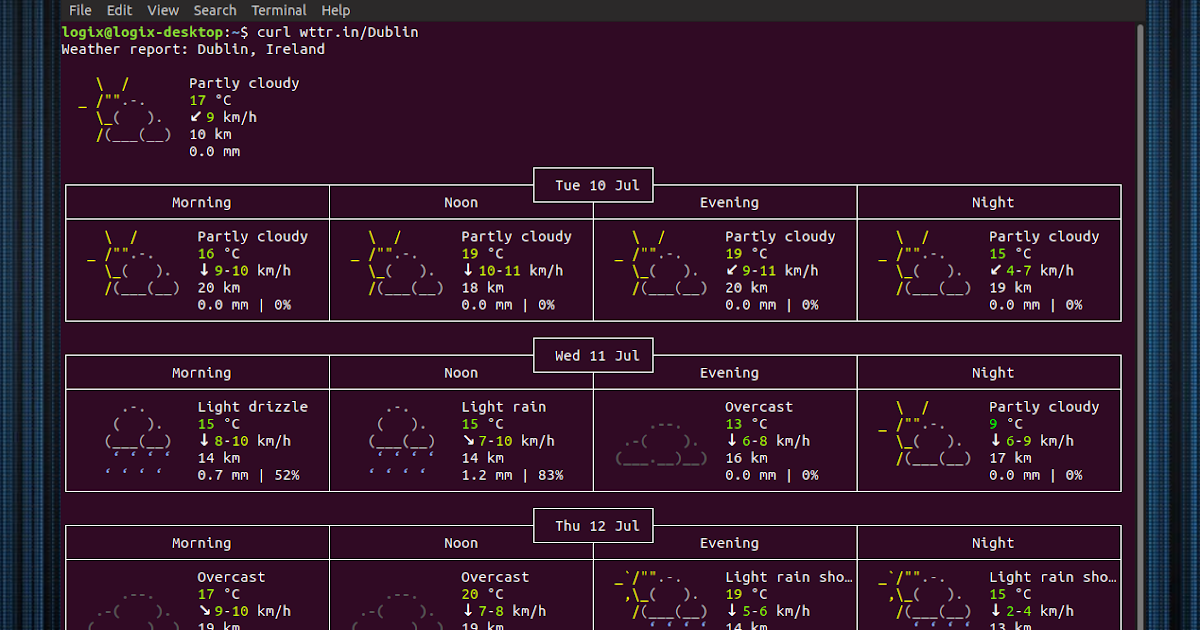
Task: Open the View menu
Action: (162, 10)
